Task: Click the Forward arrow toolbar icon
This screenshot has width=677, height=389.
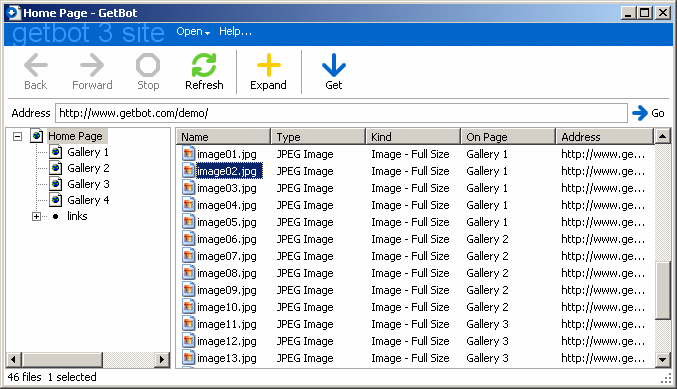Action: 92,65
